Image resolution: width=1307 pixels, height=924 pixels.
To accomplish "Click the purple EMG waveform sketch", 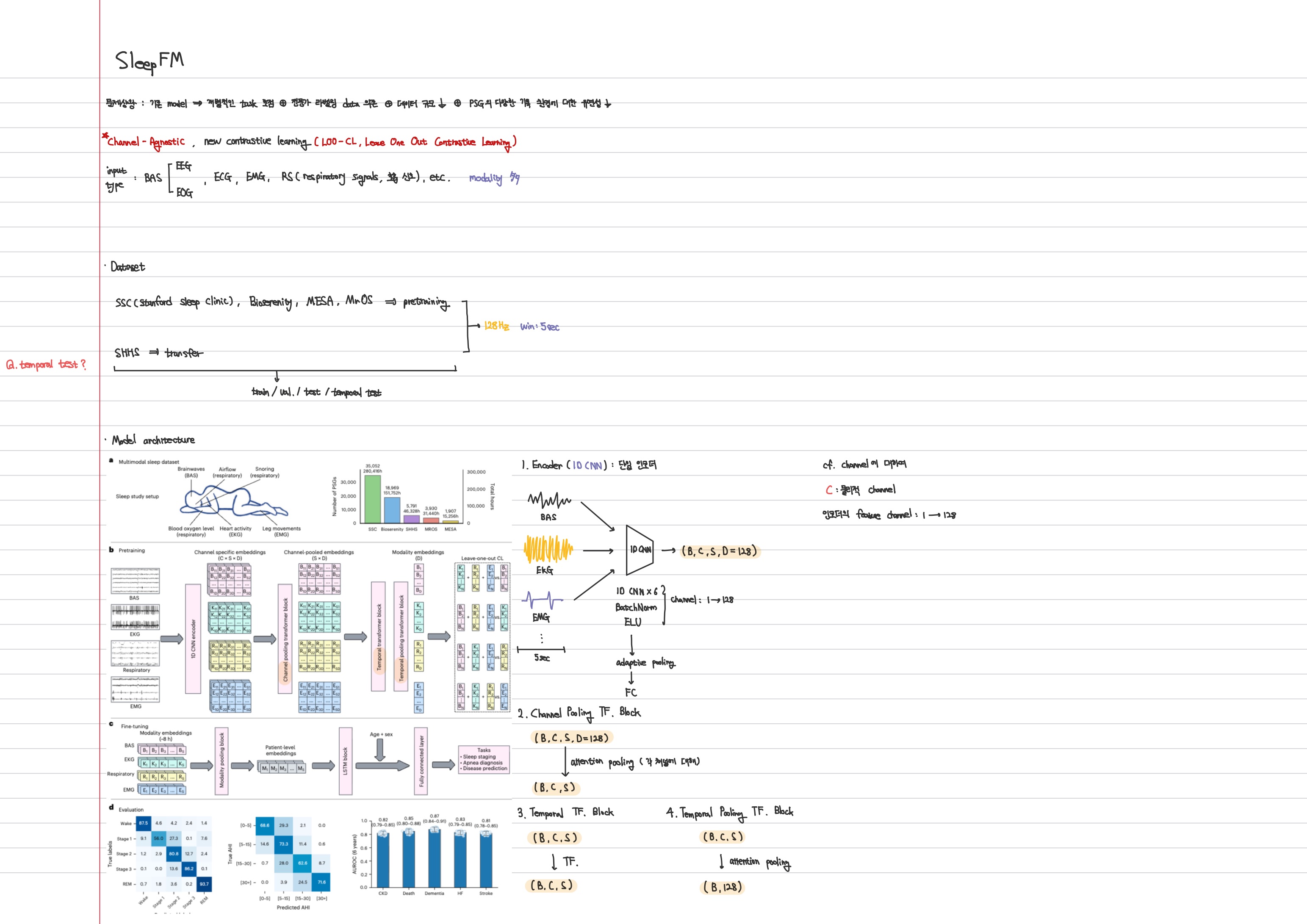I will pos(542,600).
